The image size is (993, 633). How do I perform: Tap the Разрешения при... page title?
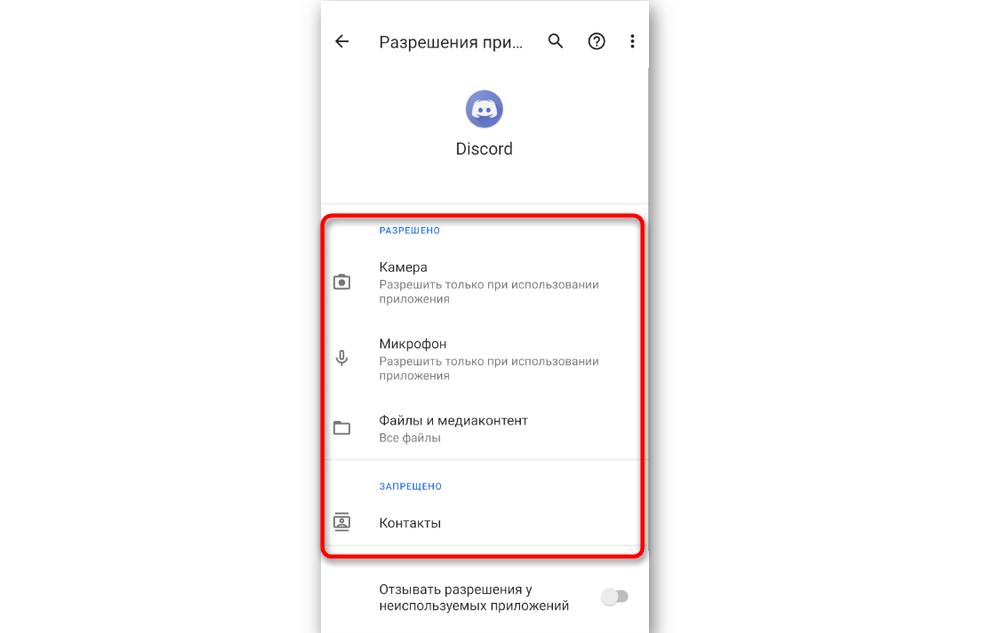click(x=451, y=42)
